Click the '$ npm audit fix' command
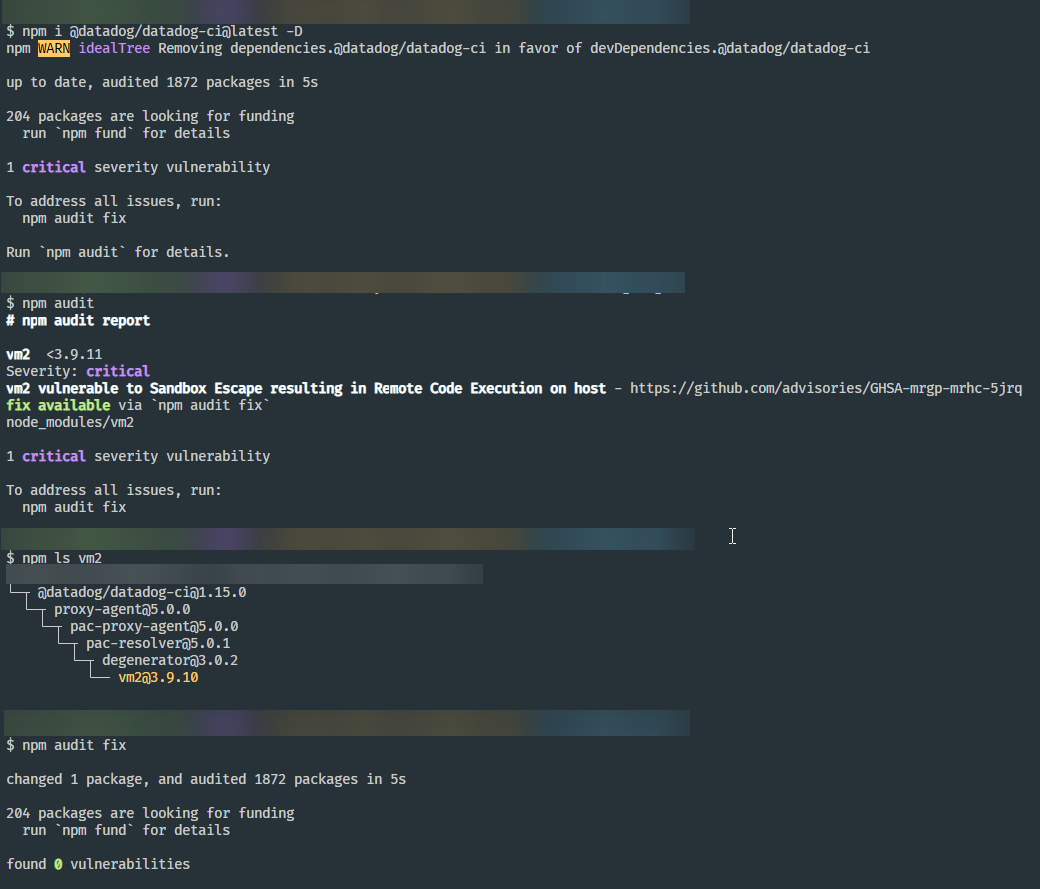Screen dimensions: 1040x889 66,745
